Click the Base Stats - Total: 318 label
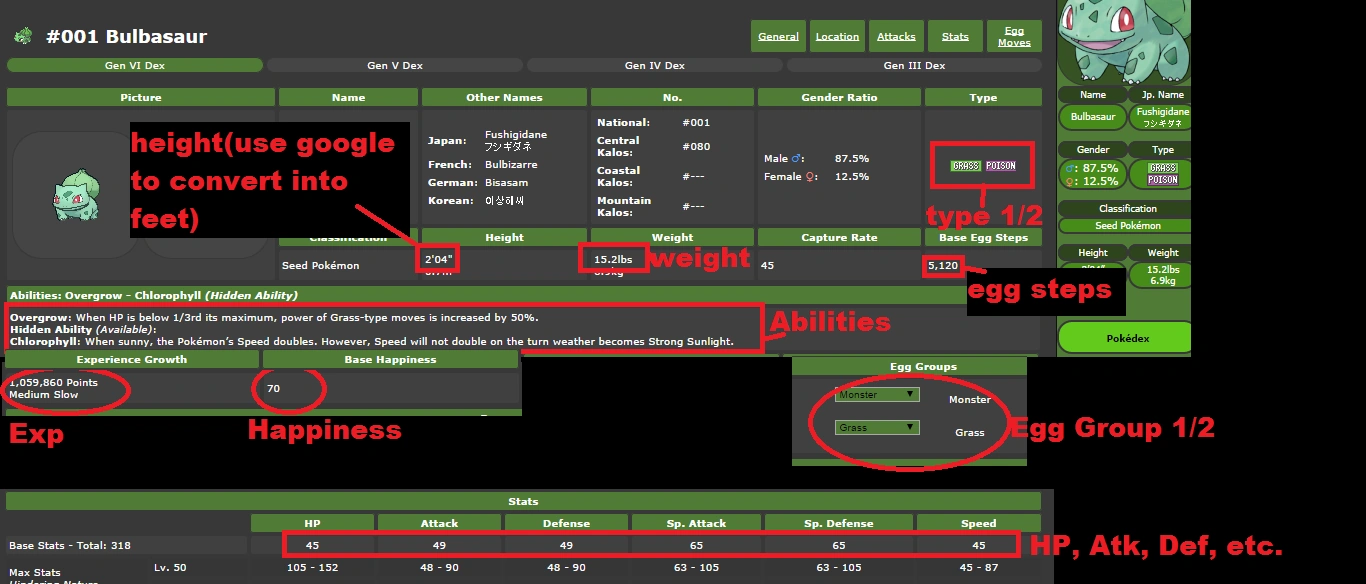 pyautogui.click(x=70, y=545)
